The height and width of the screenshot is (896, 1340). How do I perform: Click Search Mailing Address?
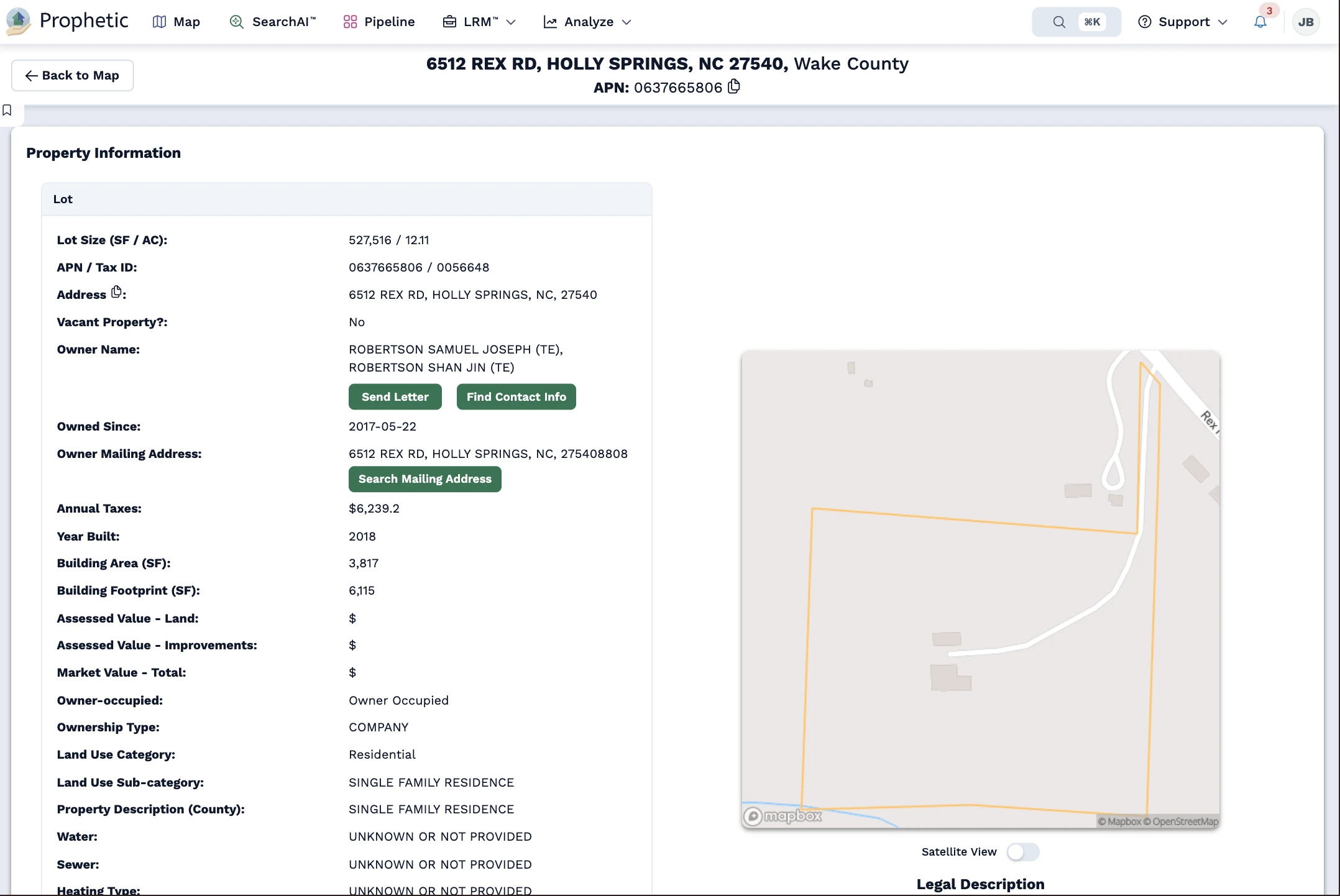425,479
